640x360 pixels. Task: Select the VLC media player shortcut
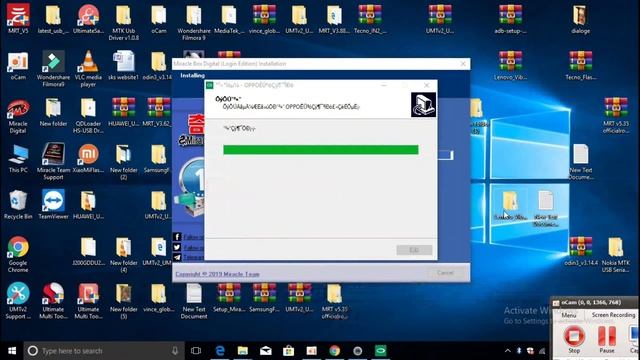[x=88, y=68]
